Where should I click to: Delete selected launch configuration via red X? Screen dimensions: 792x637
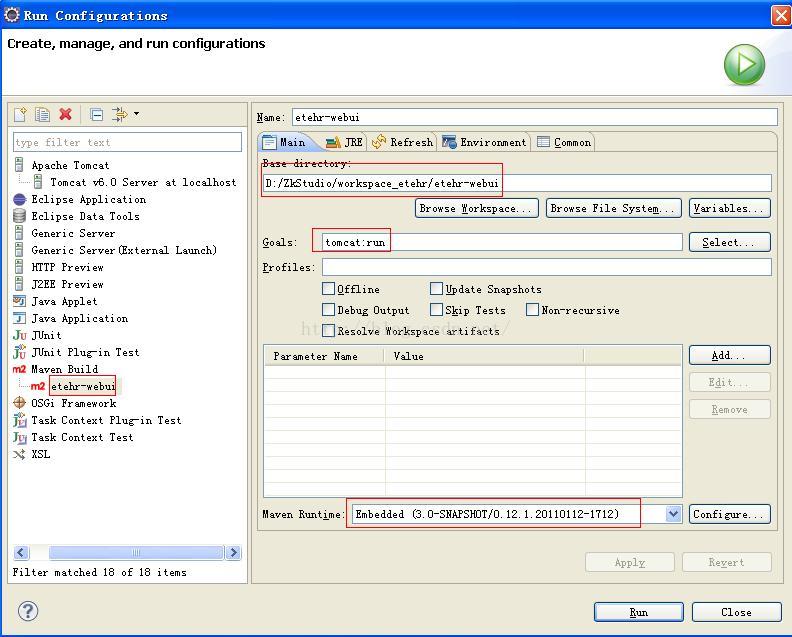65,114
